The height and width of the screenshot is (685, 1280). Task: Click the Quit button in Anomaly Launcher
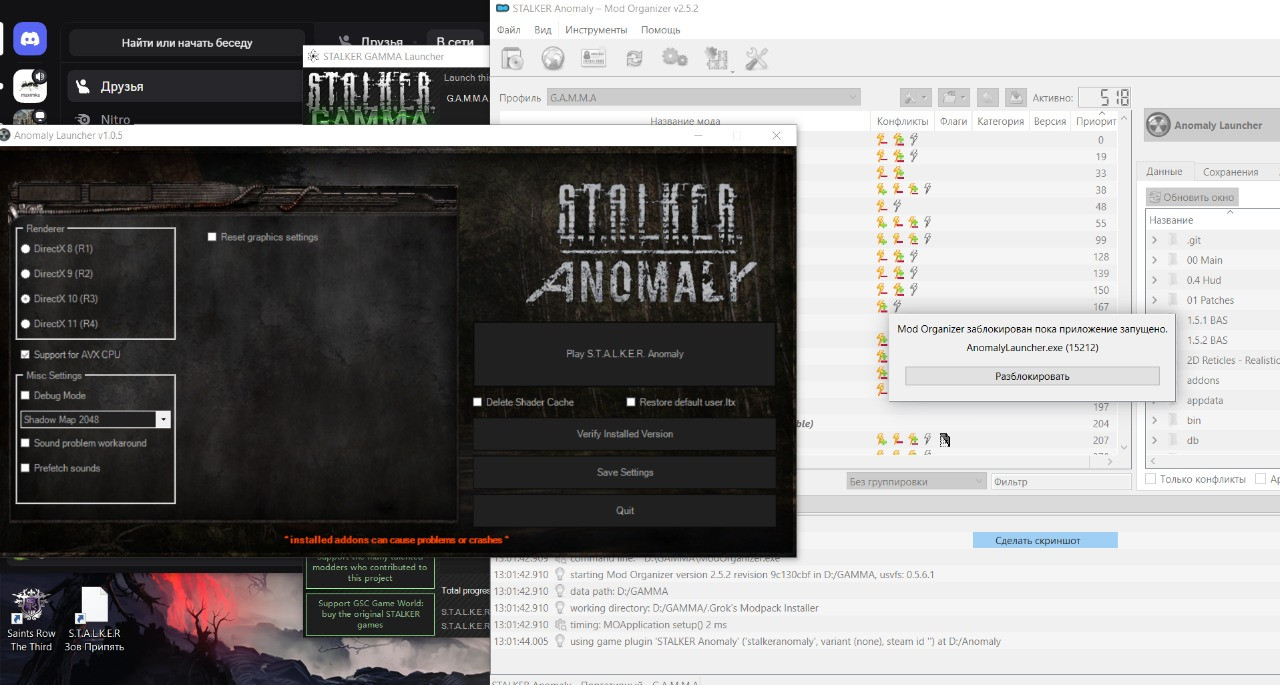624,510
